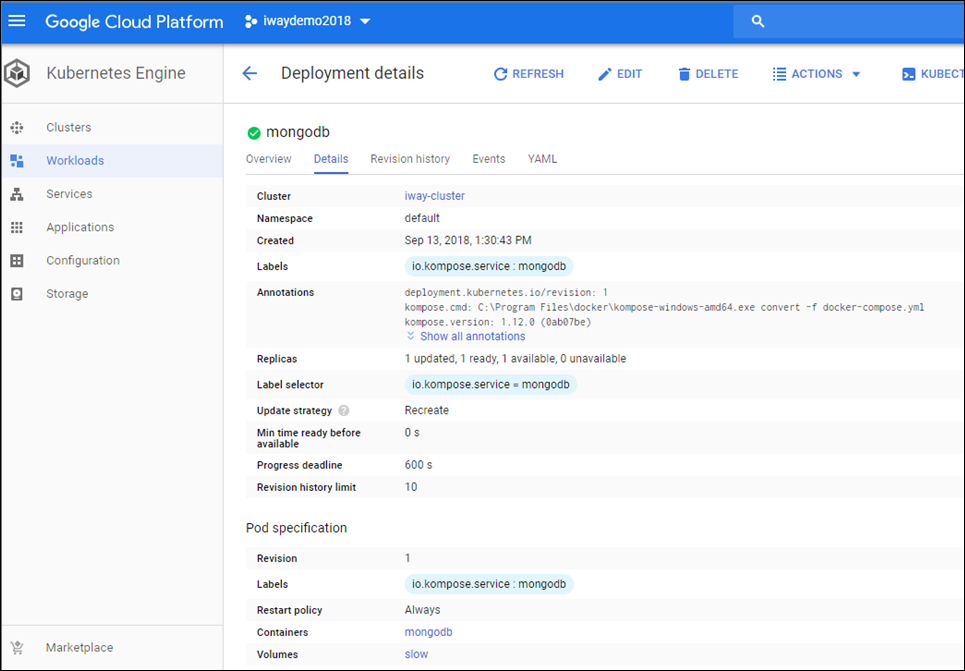
Task: Click the DELETE button
Action: 708,74
